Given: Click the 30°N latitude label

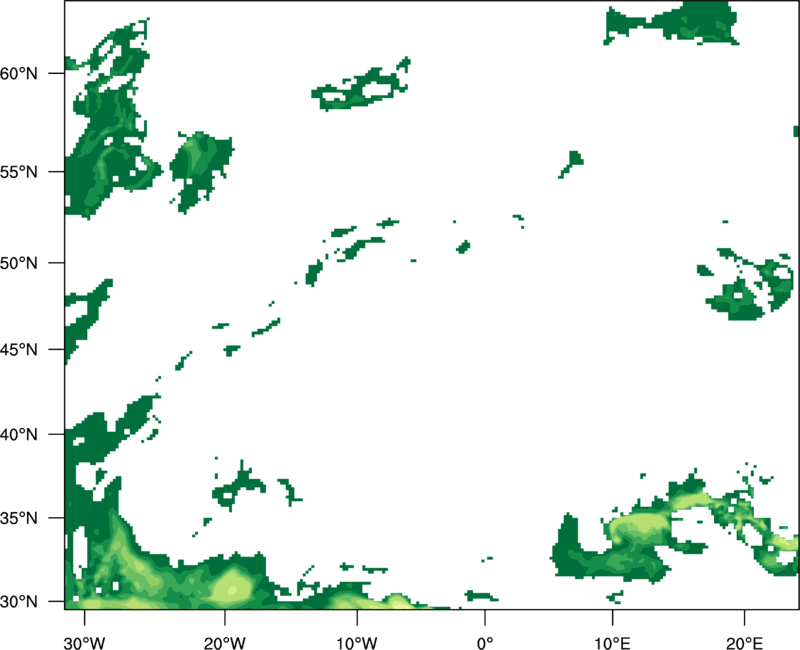Looking at the screenshot, I should [x=19, y=602].
